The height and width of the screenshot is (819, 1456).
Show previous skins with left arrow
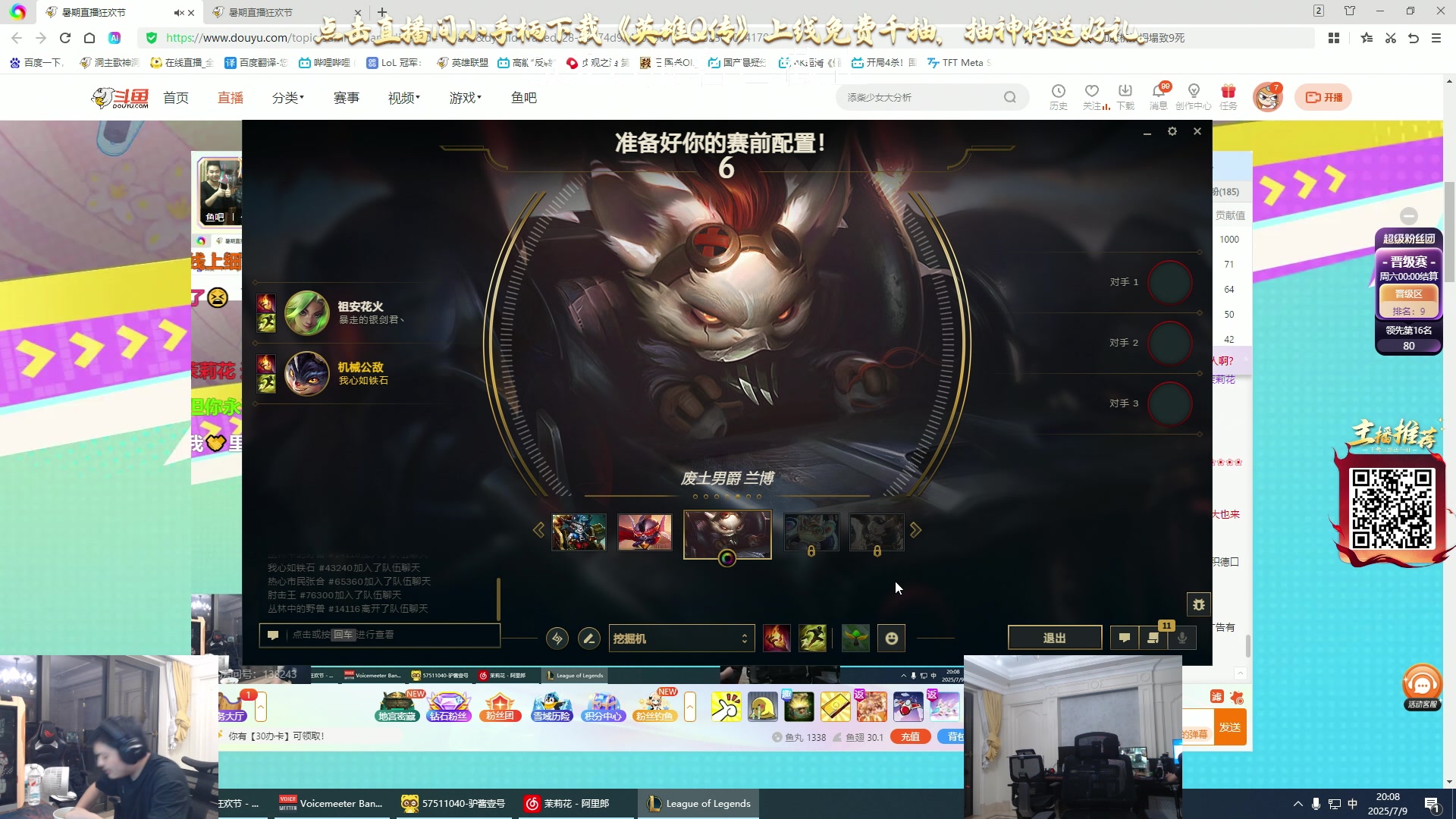click(538, 530)
